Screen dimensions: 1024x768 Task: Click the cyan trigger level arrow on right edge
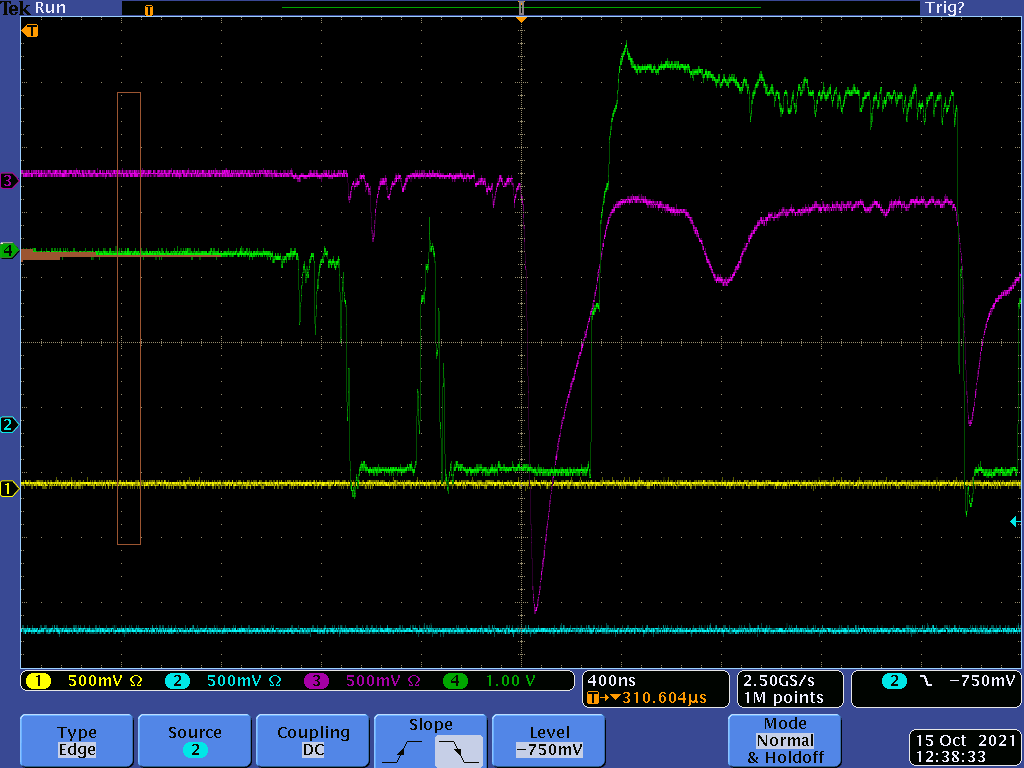[1015, 521]
